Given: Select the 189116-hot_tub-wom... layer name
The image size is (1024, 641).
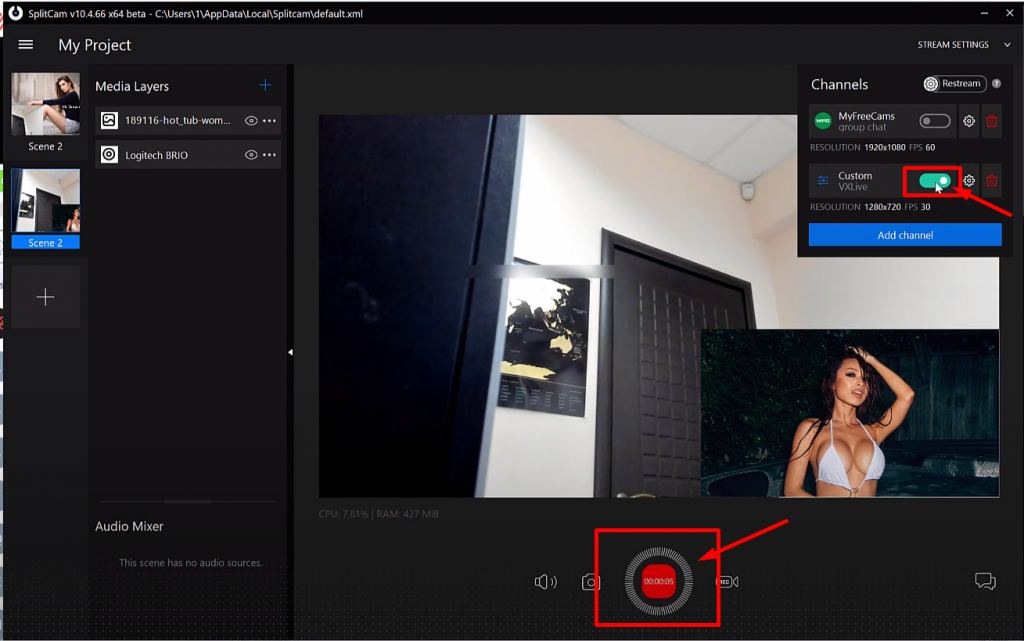Looking at the screenshot, I should tap(178, 120).
